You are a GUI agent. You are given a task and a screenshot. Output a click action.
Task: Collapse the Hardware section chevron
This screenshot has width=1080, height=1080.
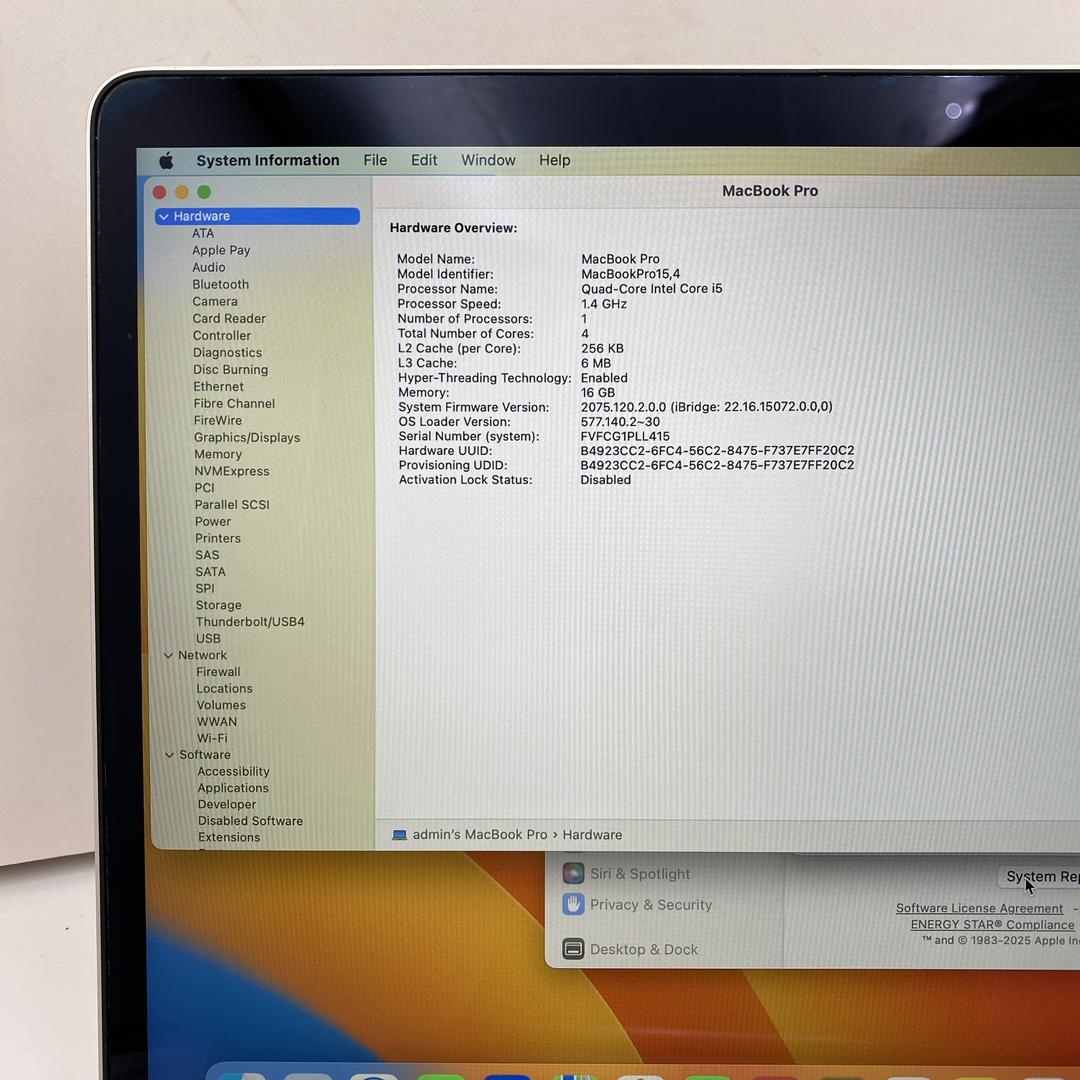coord(164,217)
